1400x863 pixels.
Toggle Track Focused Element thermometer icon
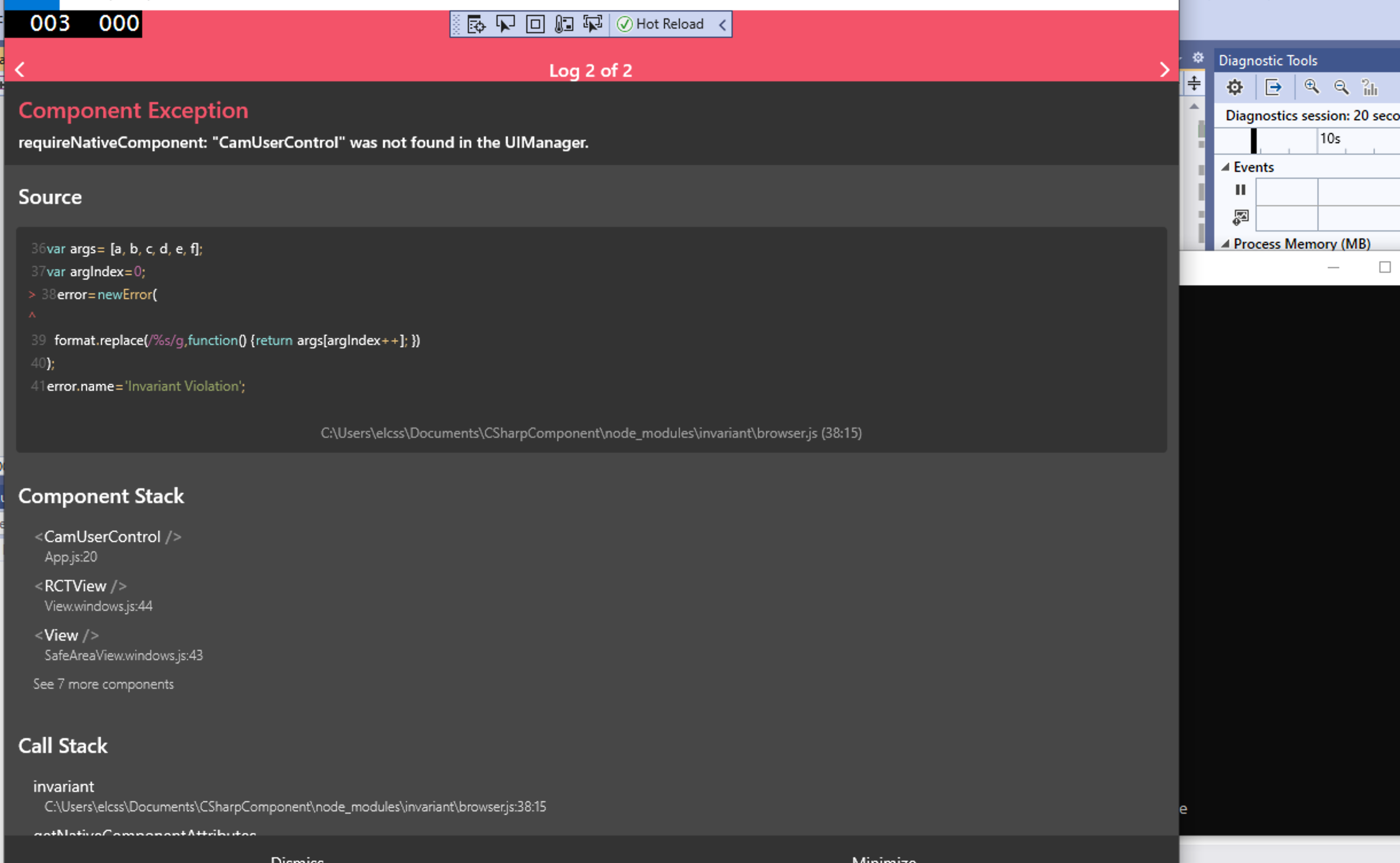(x=564, y=24)
